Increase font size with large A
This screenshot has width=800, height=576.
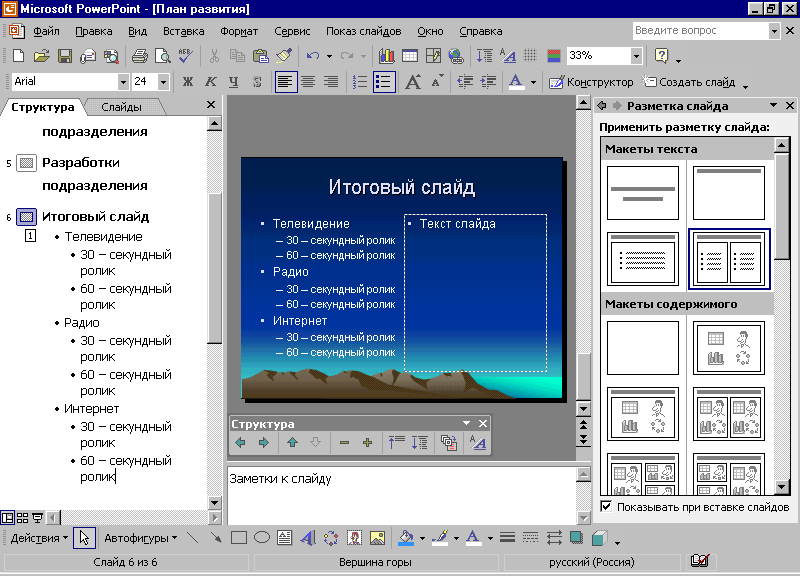(413, 82)
